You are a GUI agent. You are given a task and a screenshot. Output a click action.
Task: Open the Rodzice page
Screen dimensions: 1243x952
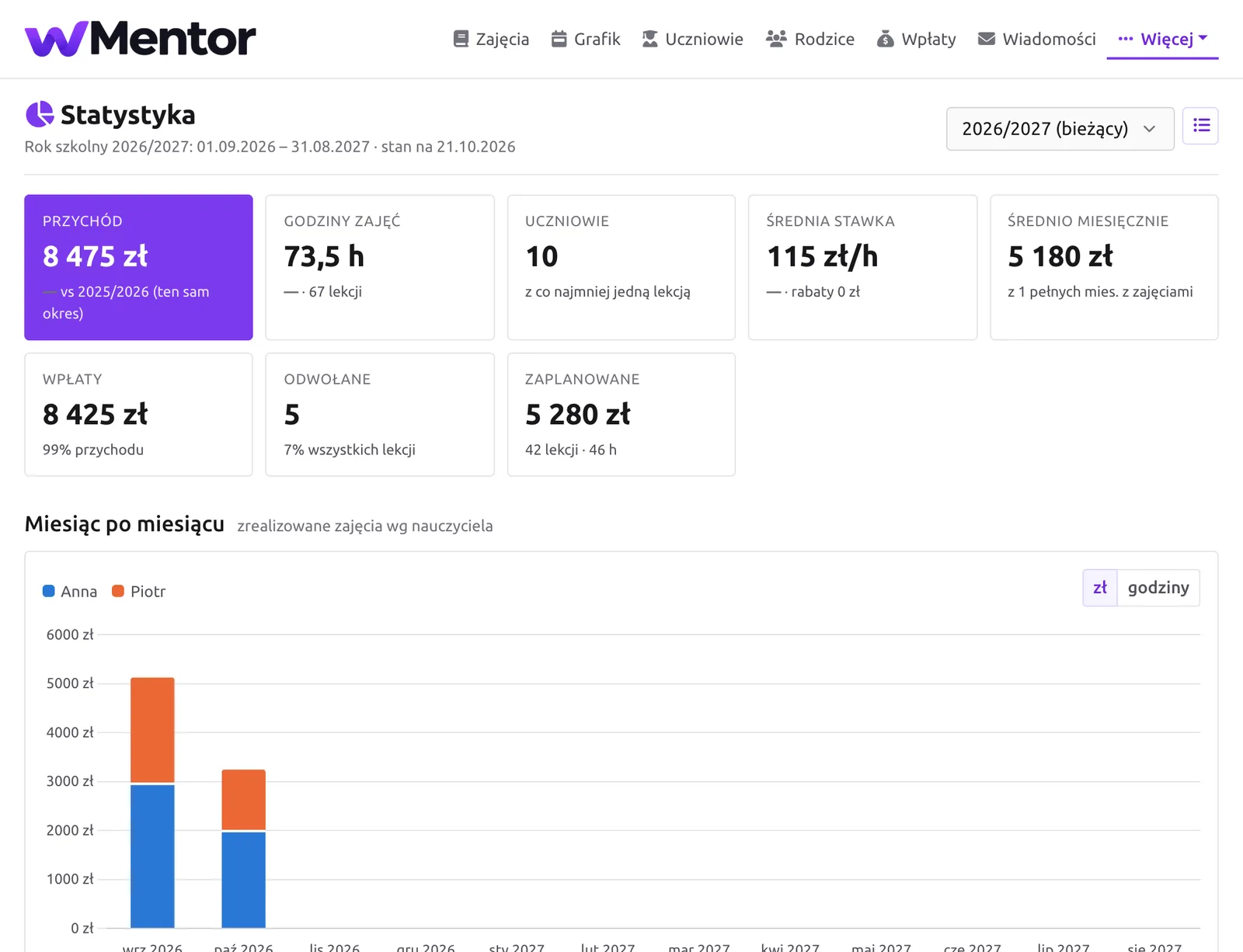pyautogui.click(x=810, y=39)
